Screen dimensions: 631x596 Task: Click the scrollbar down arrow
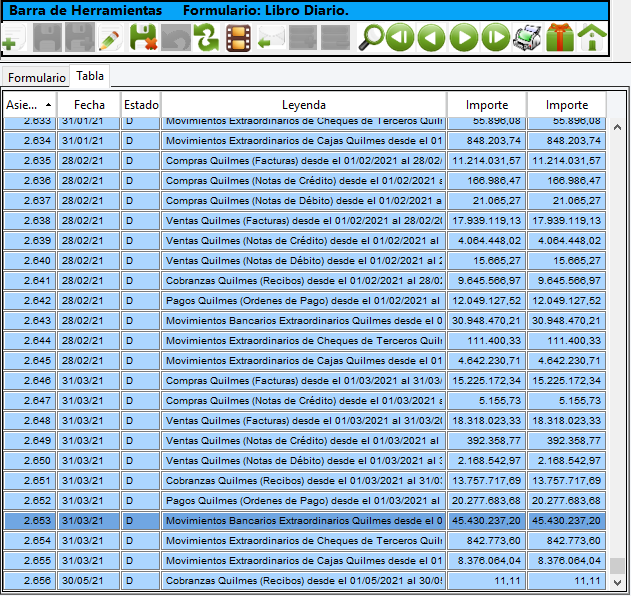coord(617,582)
